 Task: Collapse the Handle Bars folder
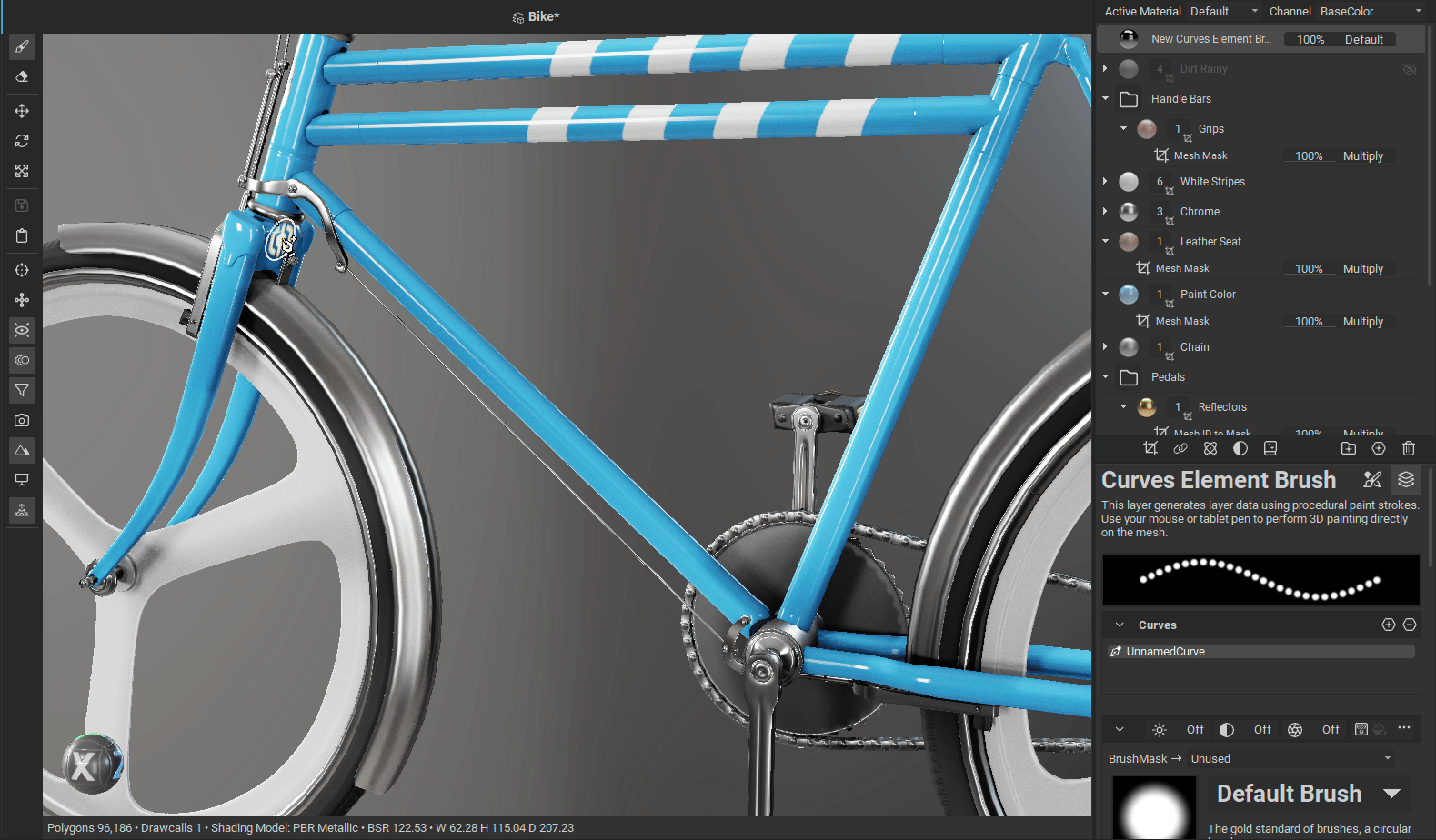pyautogui.click(x=1105, y=99)
